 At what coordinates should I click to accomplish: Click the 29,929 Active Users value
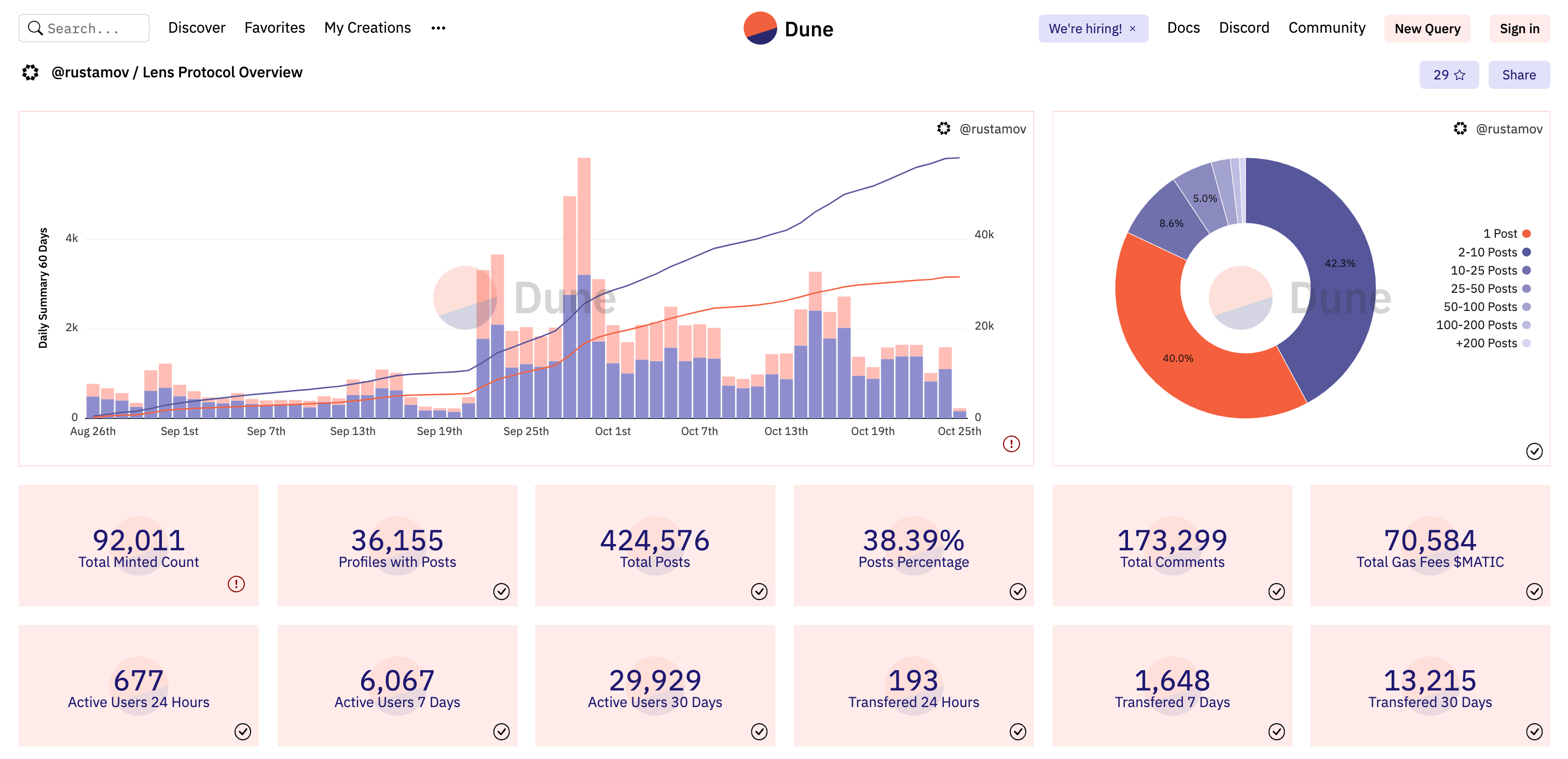click(654, 680)
